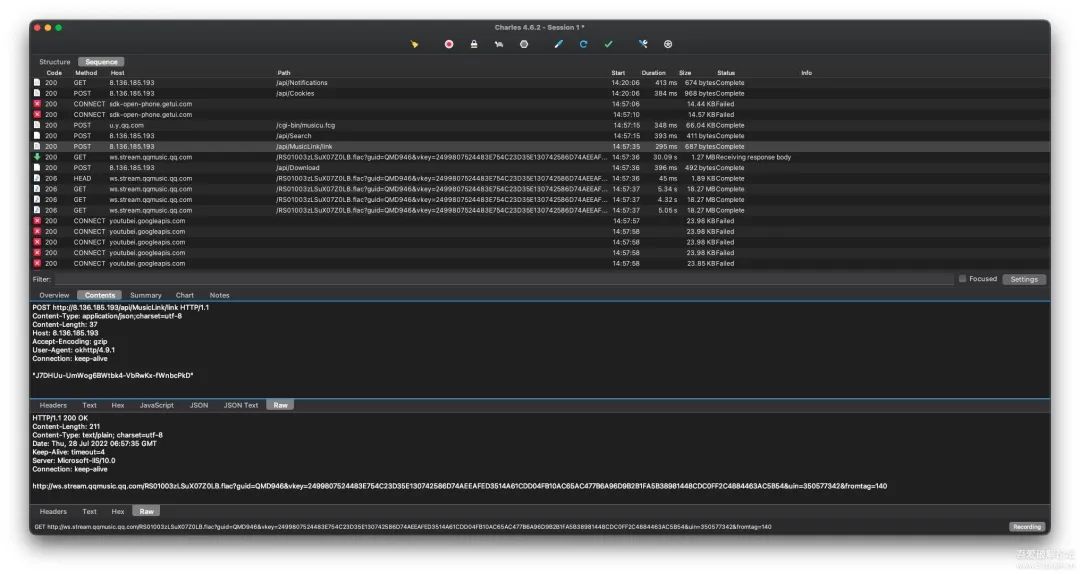
Task: Click the Repeat request circular arrow icon
Action: (583, 44)
